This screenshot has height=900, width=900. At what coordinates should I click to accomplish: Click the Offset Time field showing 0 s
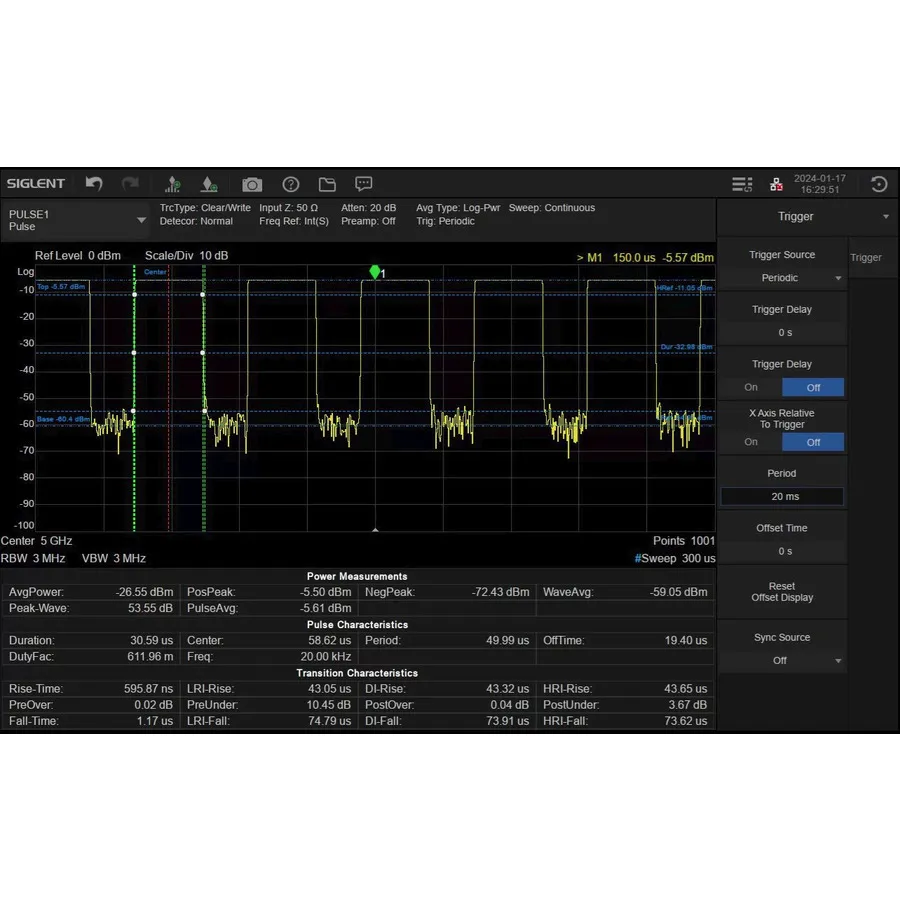click(x=782, y=551)
